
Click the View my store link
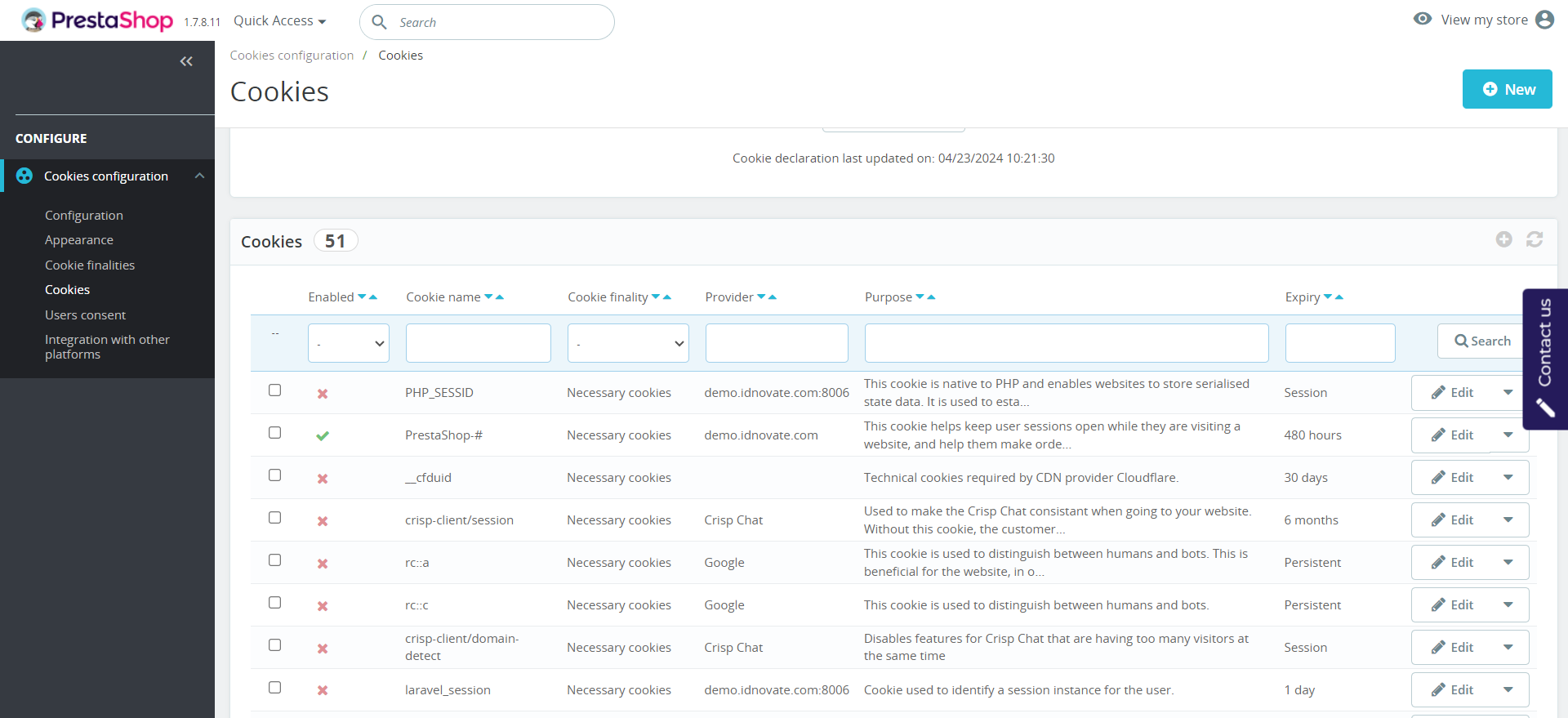[x=1484, y=20]
